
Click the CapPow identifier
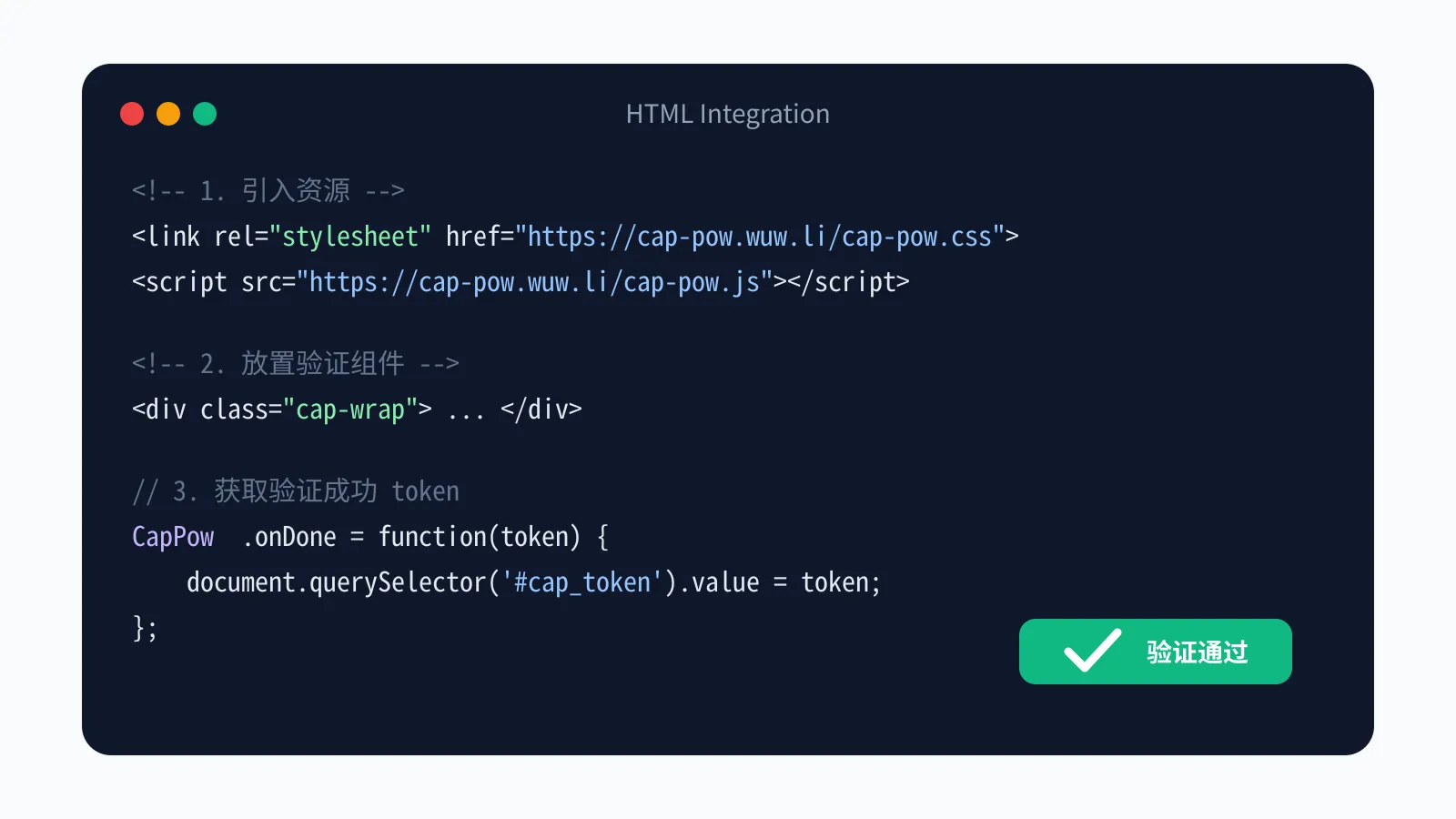[x=173, y=537]
